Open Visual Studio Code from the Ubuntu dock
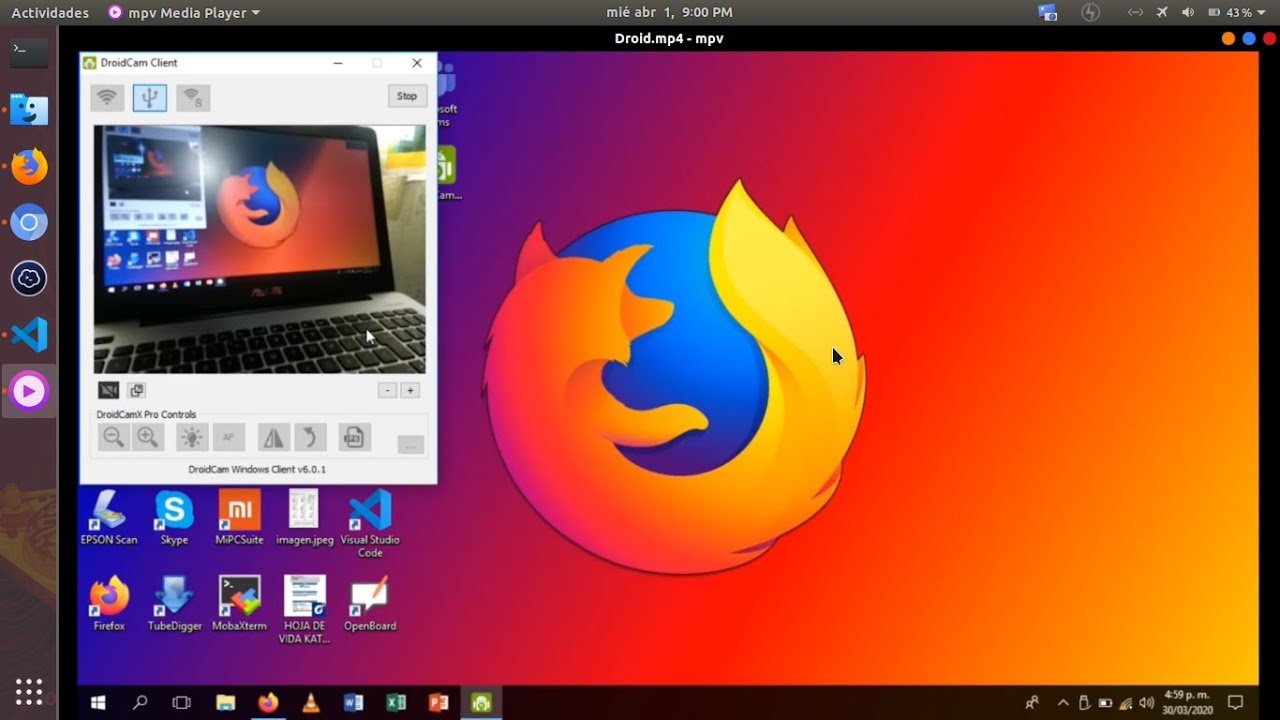1280x720 pixels. pos(29,334)
